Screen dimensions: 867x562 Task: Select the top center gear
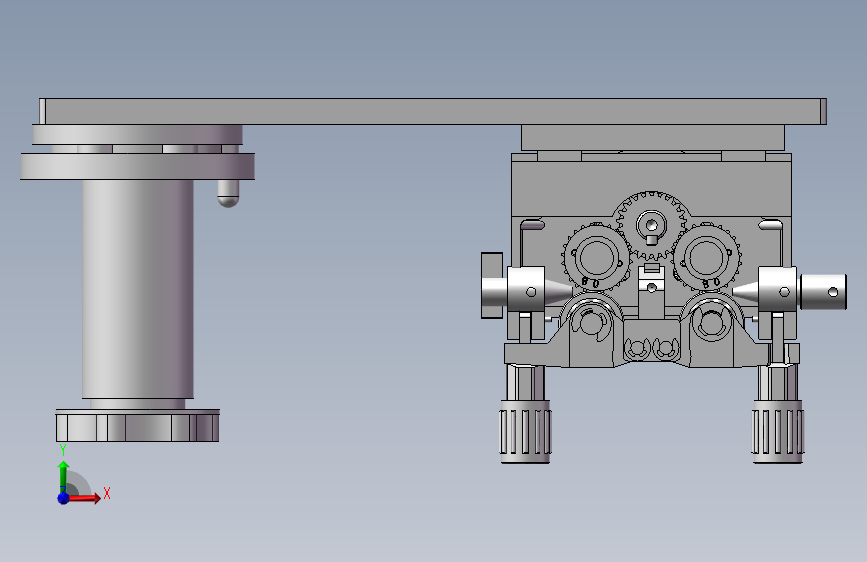(x=651, y=225)
